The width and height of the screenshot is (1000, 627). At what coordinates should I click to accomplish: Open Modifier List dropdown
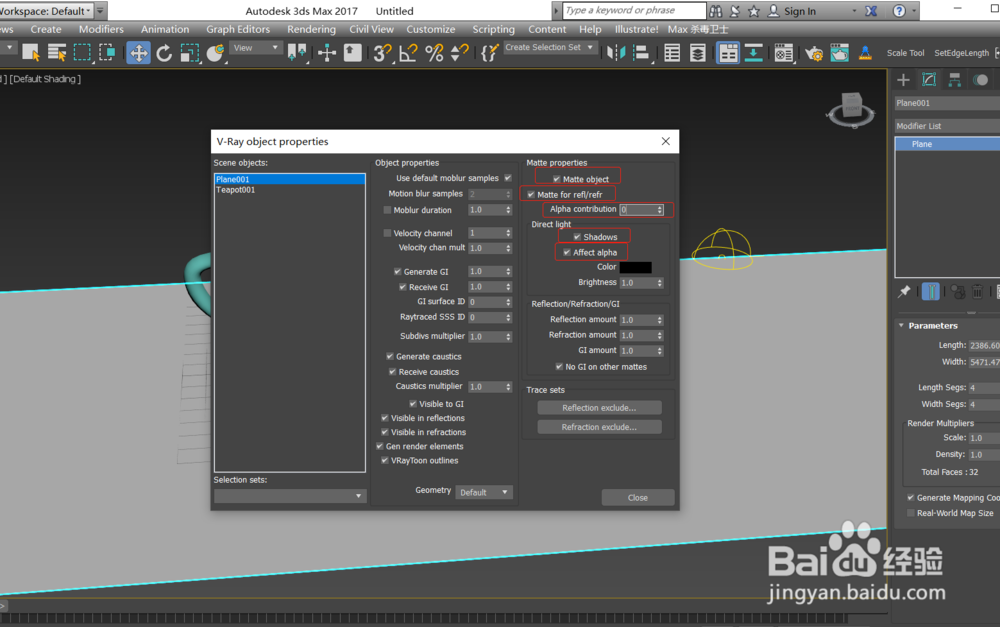click(947, 126)
